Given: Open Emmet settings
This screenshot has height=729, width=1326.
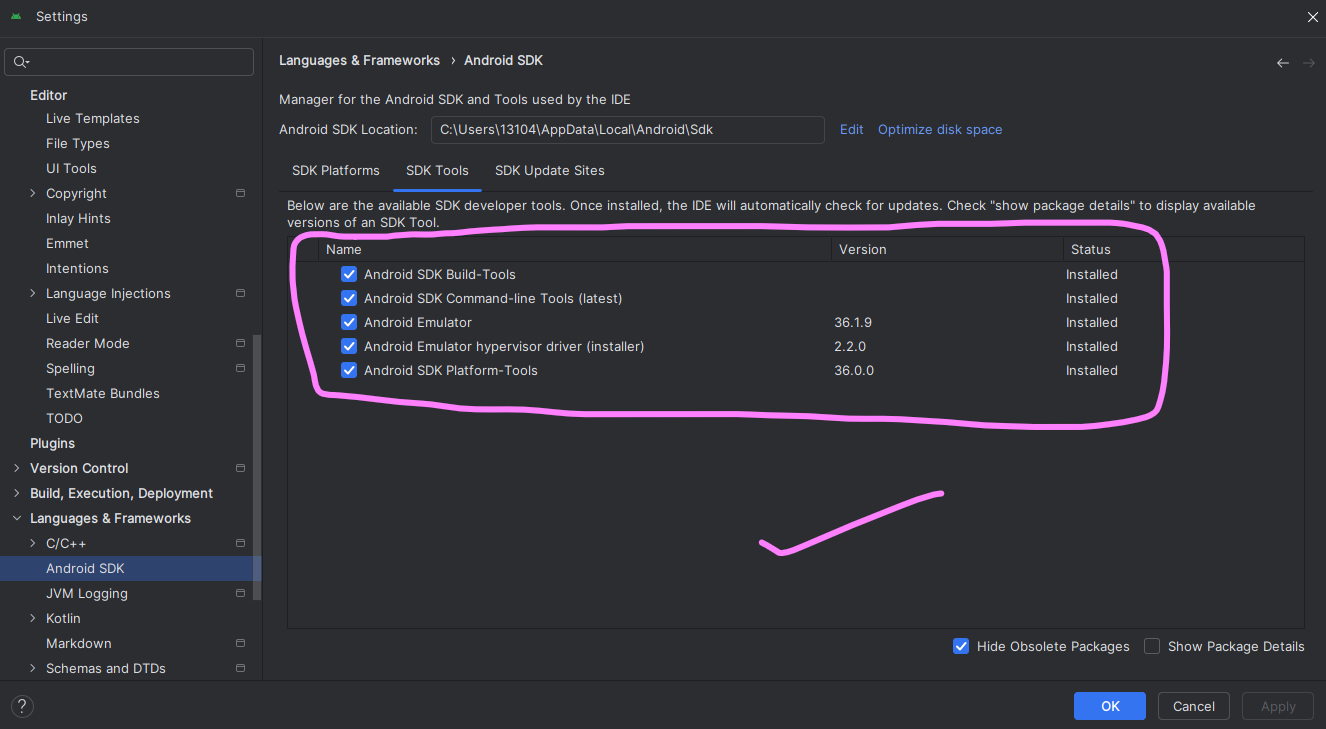Looking at the screenshot, I should tap(67, 243).
